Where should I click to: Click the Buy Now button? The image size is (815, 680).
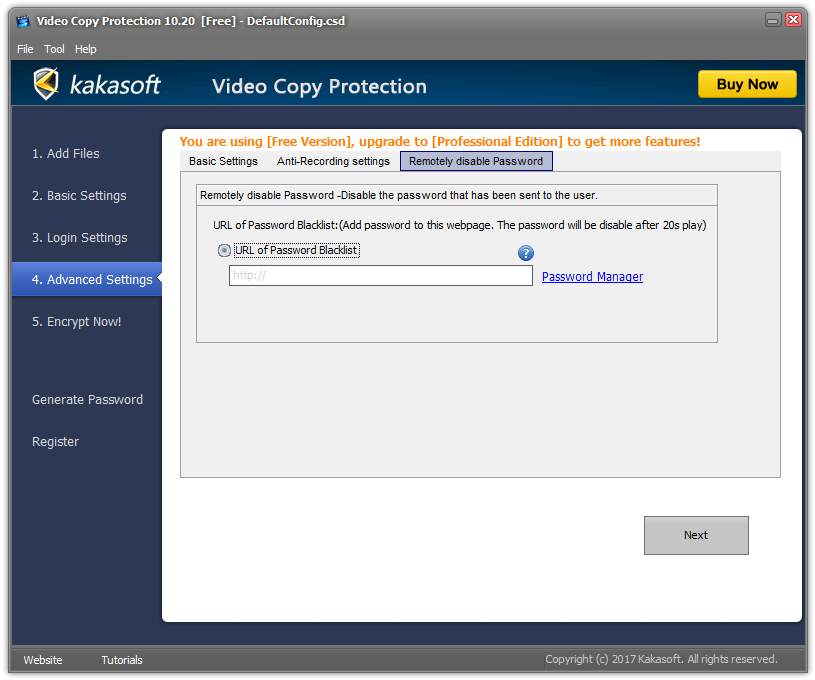click(747, 84)
